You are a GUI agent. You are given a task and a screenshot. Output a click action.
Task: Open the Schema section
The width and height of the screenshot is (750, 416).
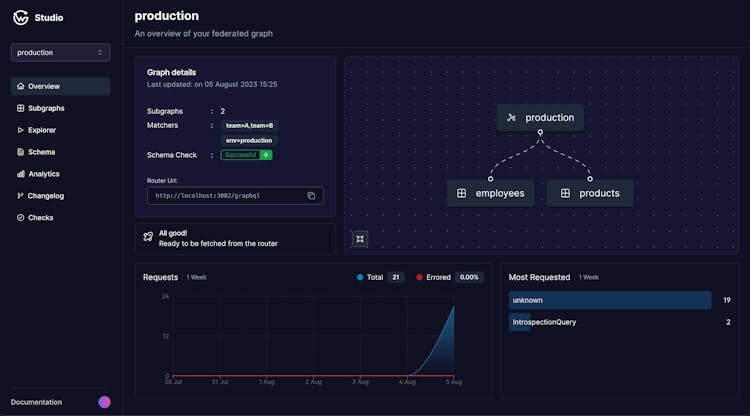pyautogui.click(x=41, y=152)
